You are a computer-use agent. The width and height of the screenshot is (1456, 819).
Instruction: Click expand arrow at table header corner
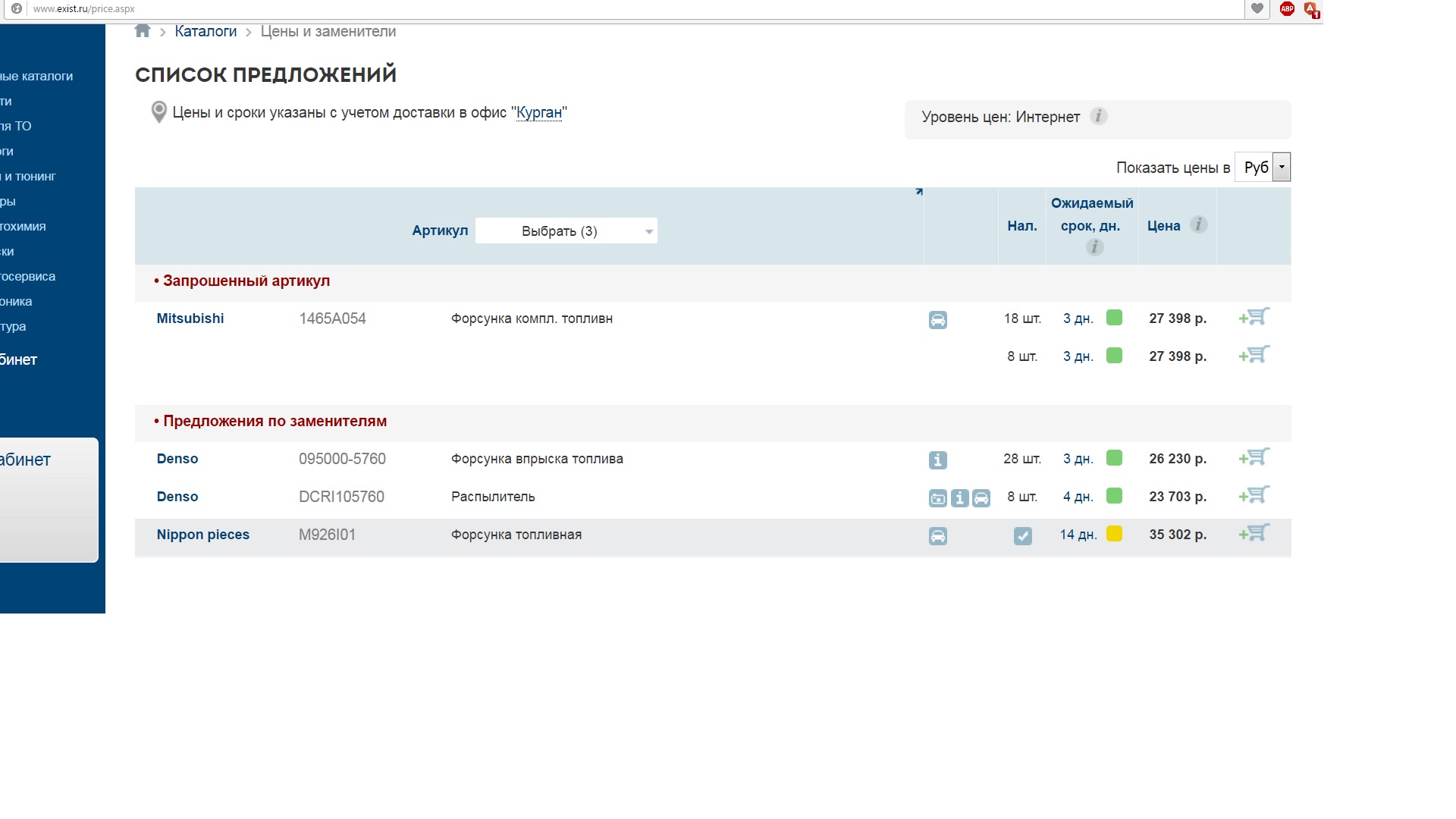pyautogui.click(x=919, y=192)
